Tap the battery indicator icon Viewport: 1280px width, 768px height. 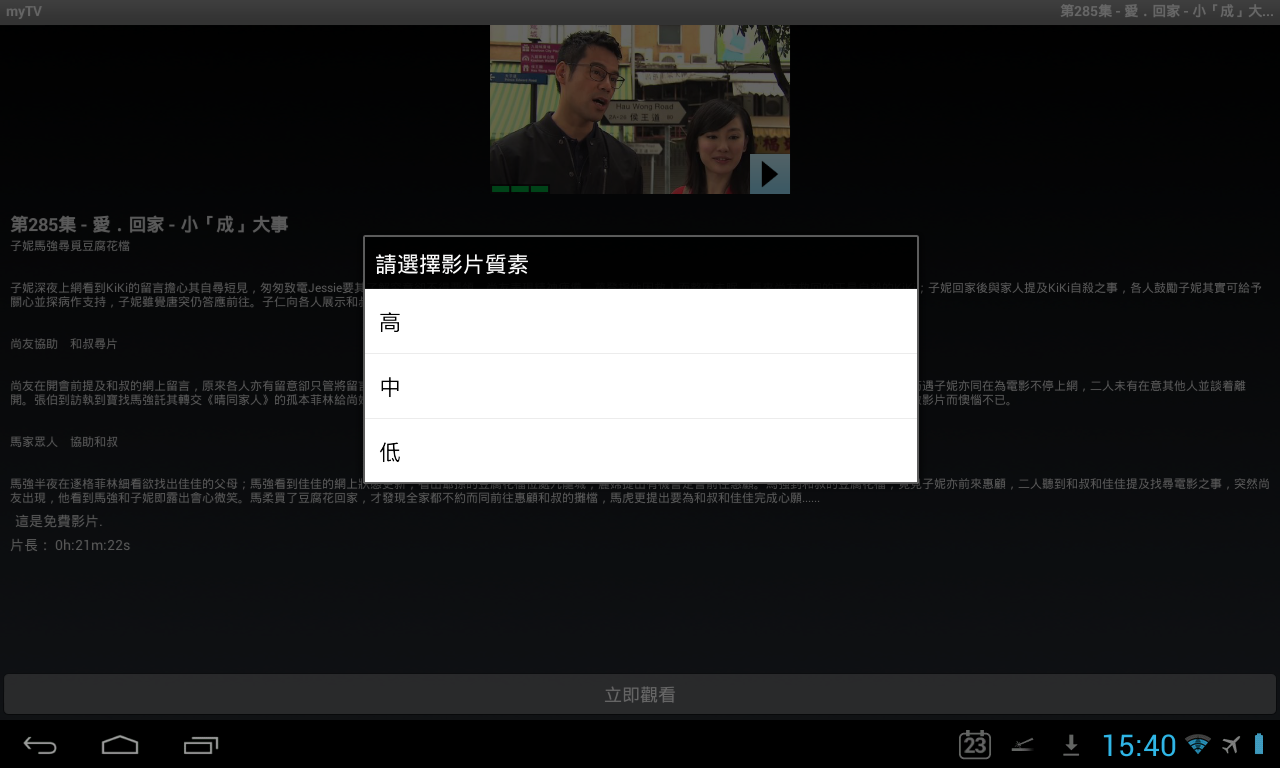click(x=1259, y=744)
